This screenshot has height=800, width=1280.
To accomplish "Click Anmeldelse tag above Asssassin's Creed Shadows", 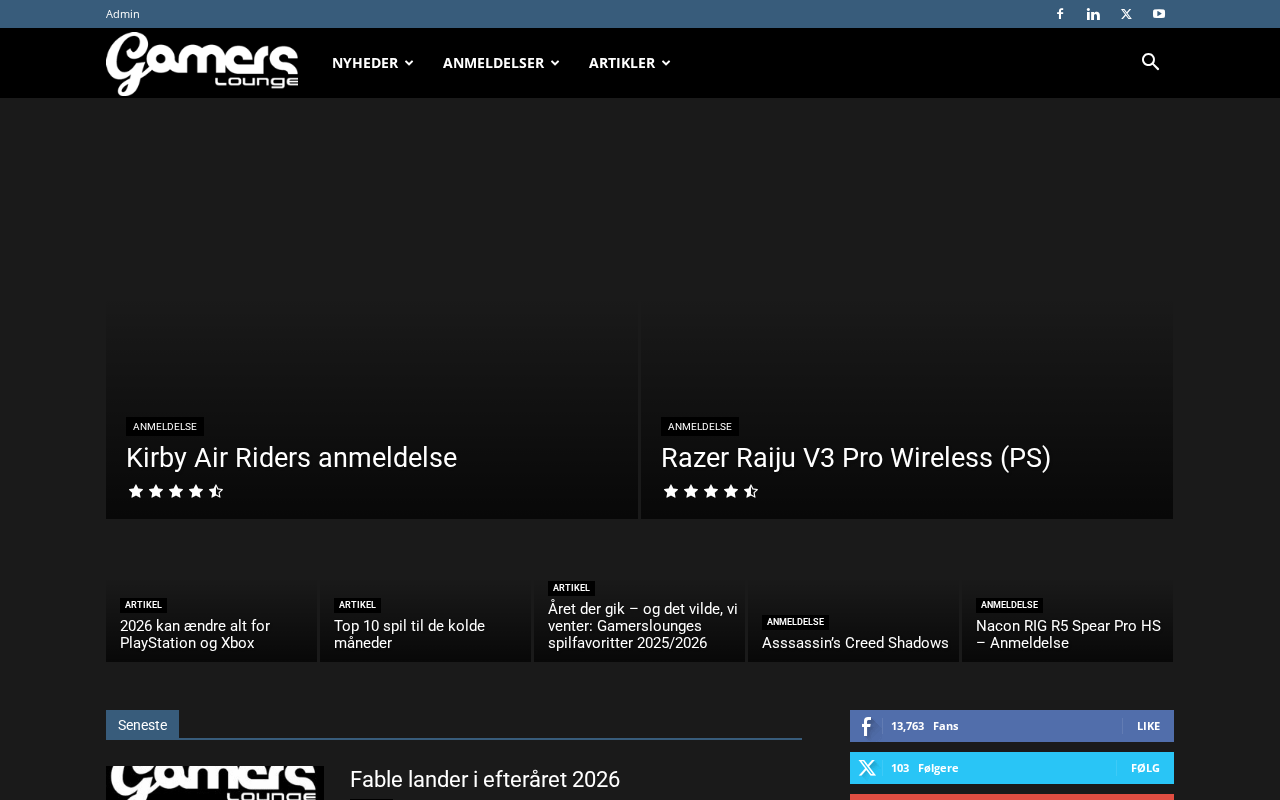I will click(795, 622).
